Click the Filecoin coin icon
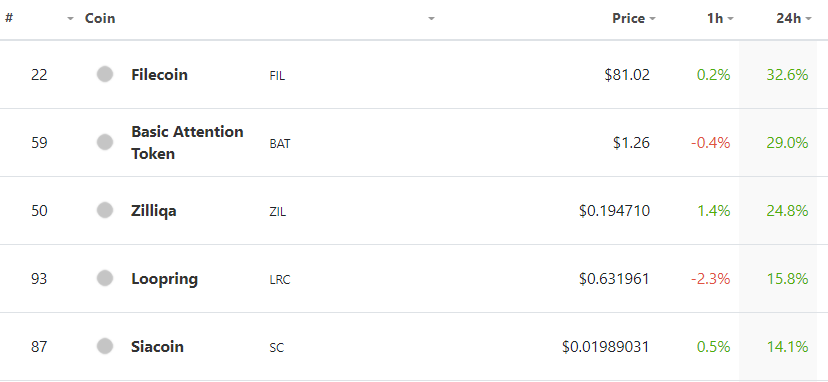Viewport: 828px width, 382px height. click(x=105, y=74)
